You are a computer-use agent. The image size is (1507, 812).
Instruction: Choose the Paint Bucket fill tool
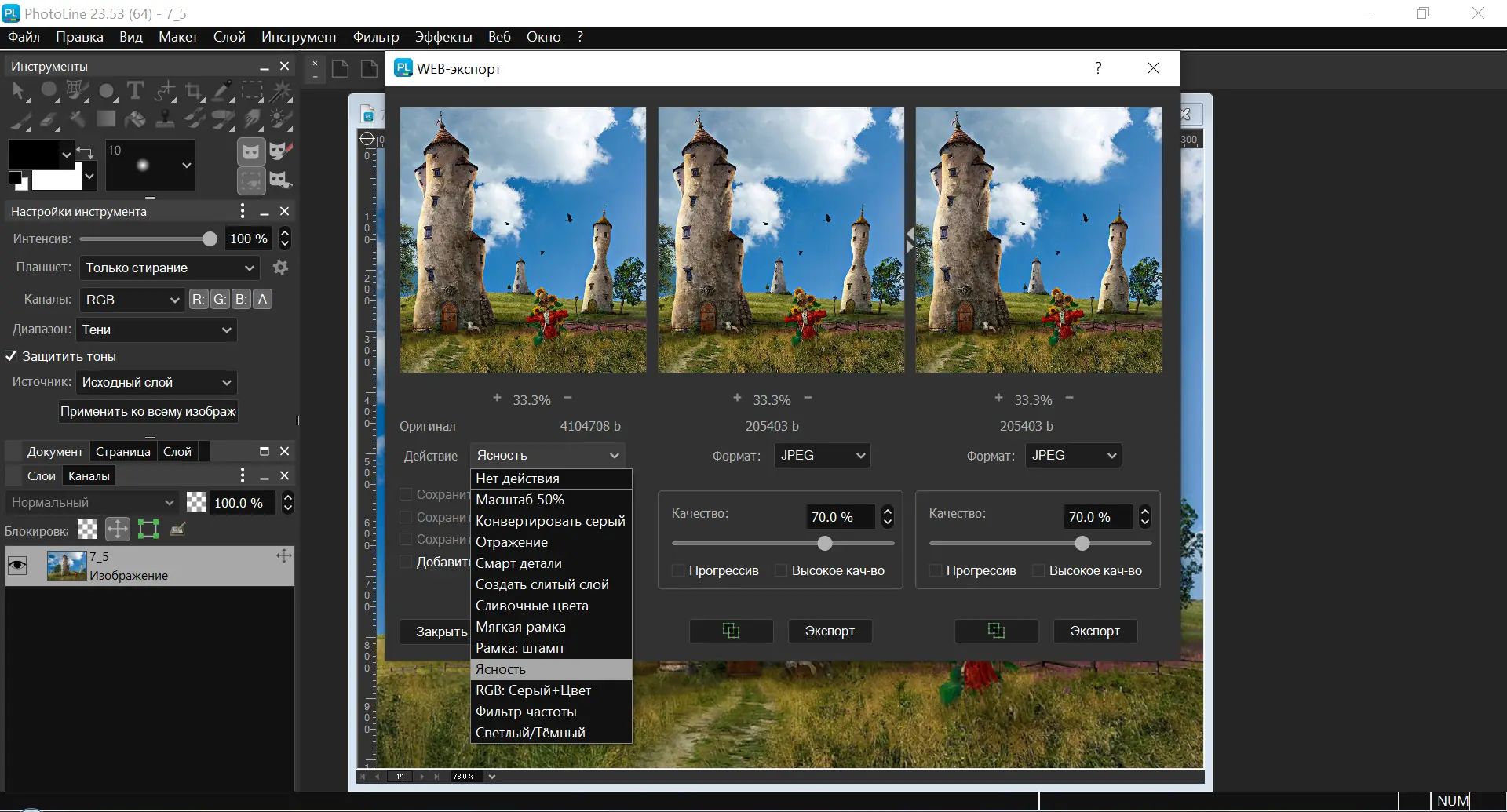click(x=135, y=119)
